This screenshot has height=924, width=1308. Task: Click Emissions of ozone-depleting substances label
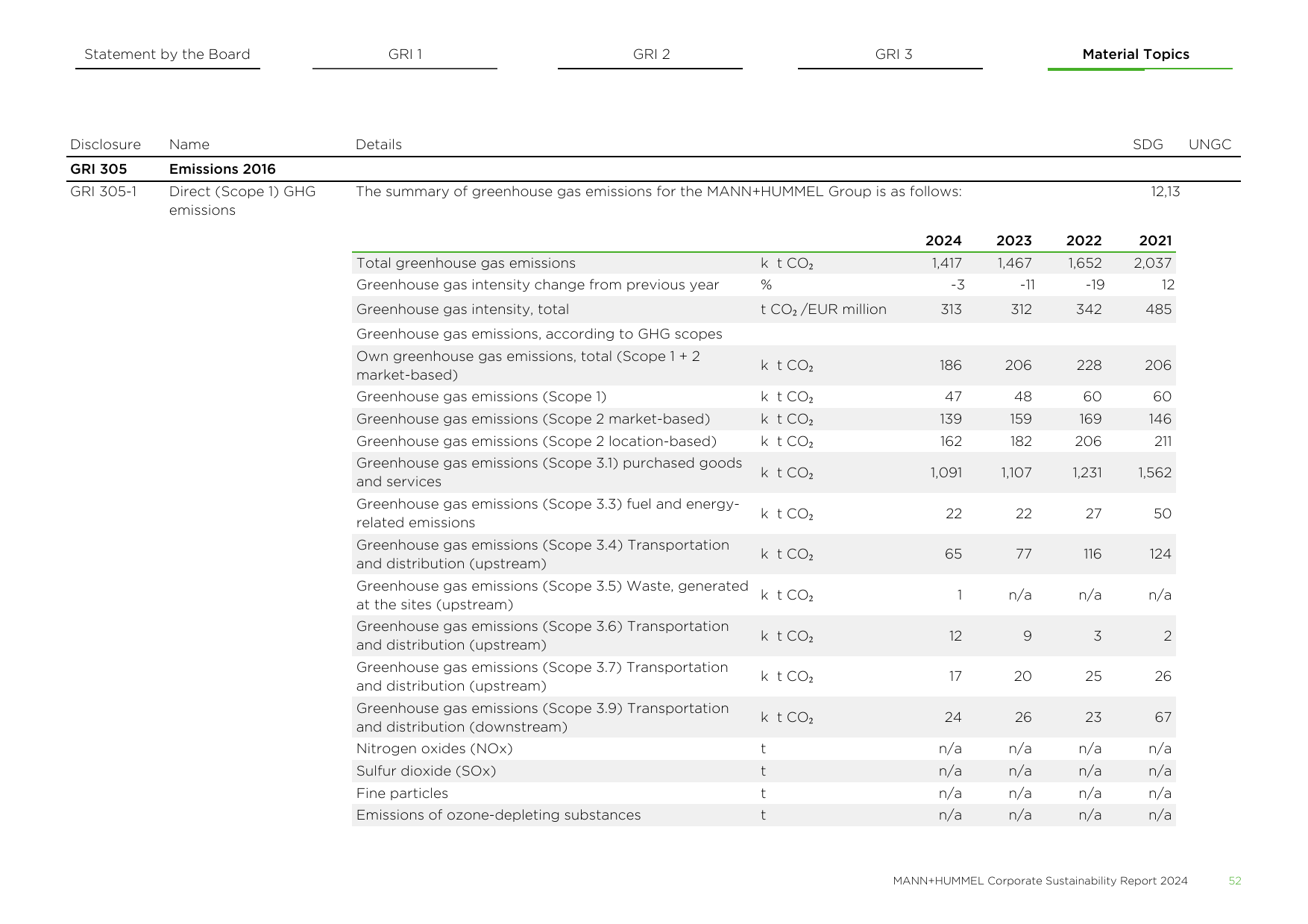498,815
